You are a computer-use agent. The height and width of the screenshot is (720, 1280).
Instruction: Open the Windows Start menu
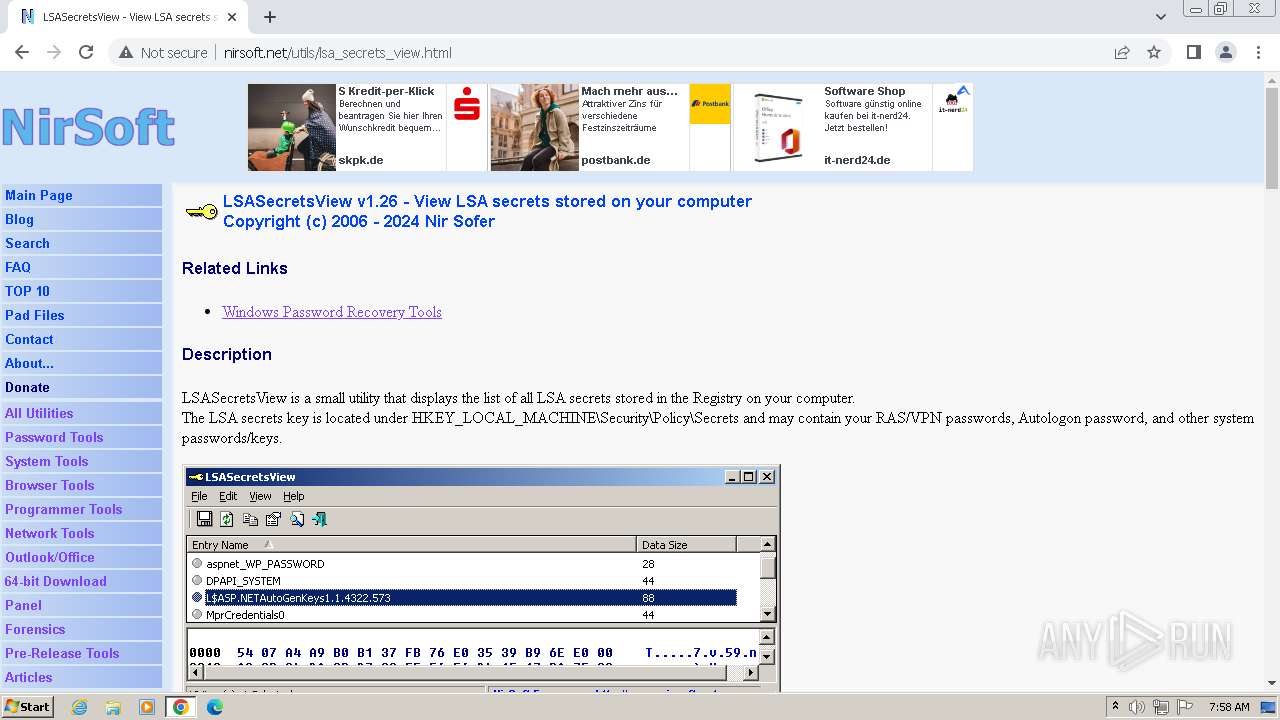pyautogui.click(x=28, y=707)
